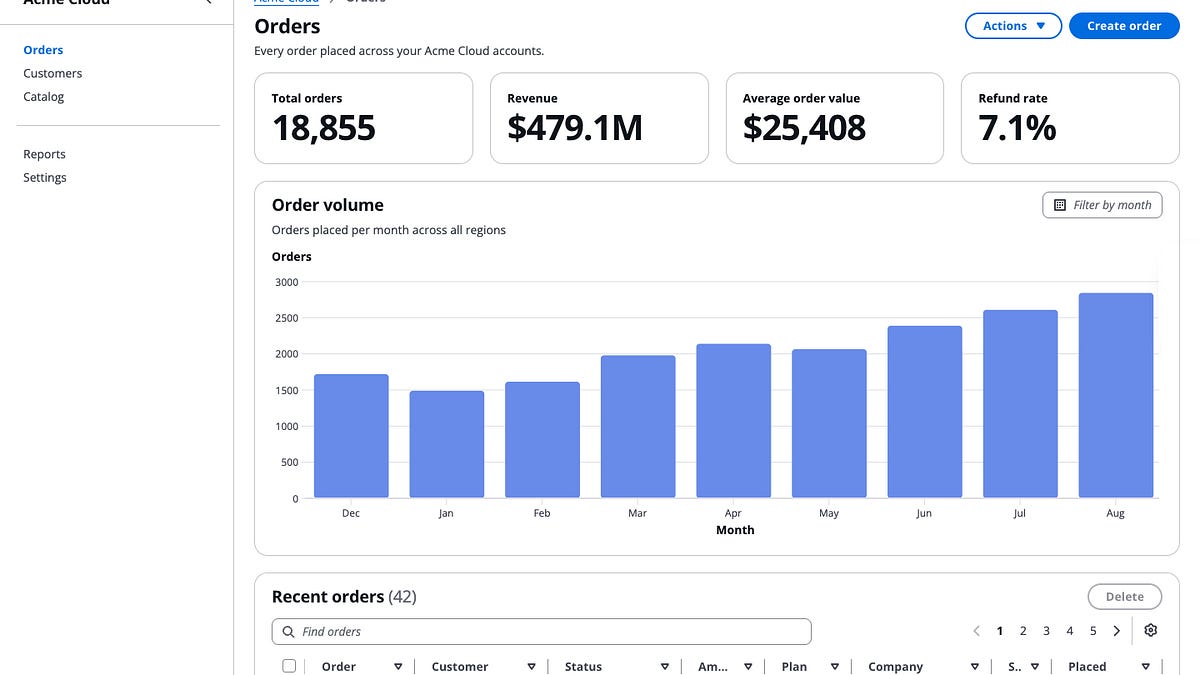Click the Orders page title

(x=288, y=26)
